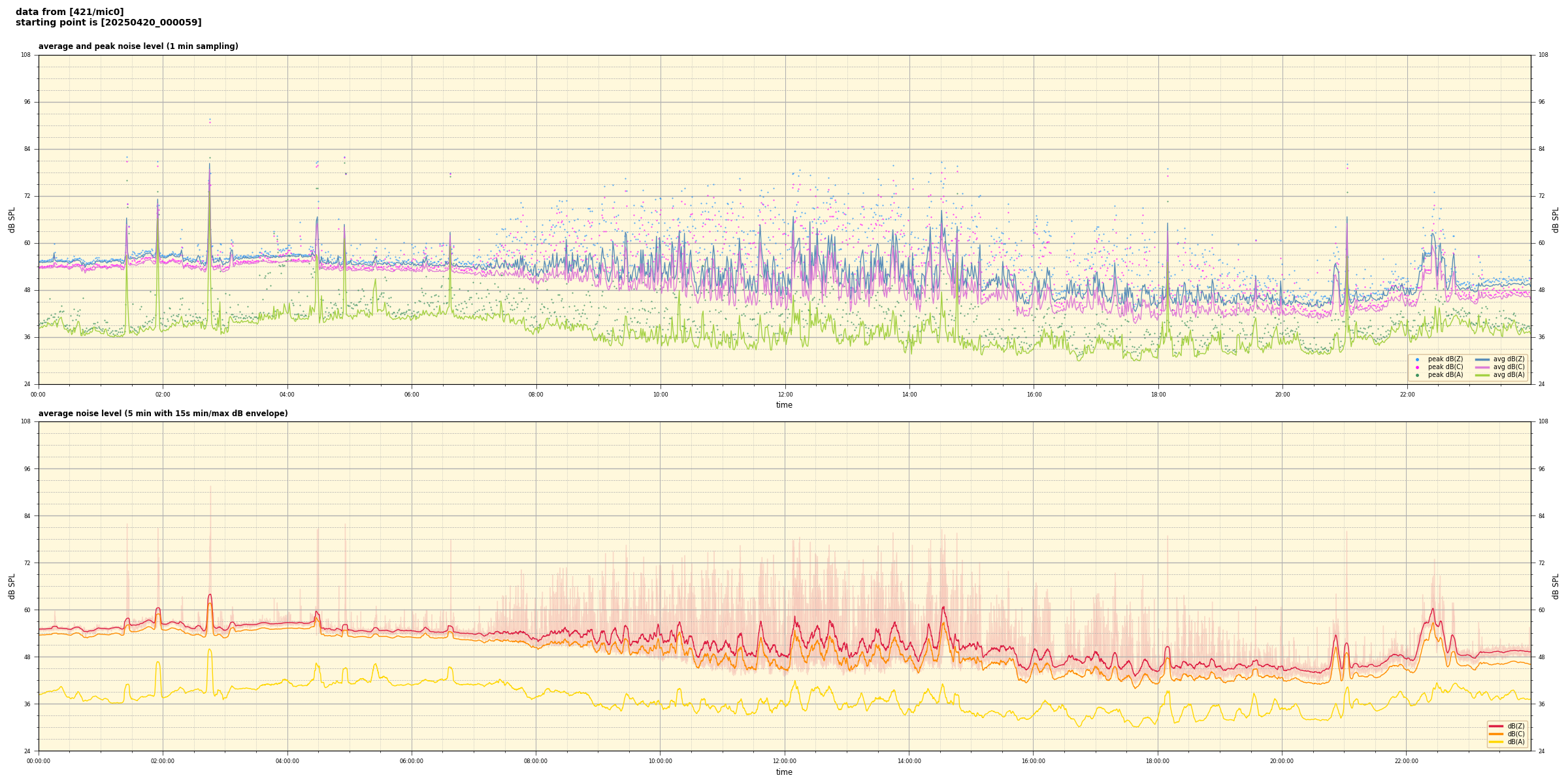
Task: Click the 12:00 tick label on top chart
Action: (785, 395)
